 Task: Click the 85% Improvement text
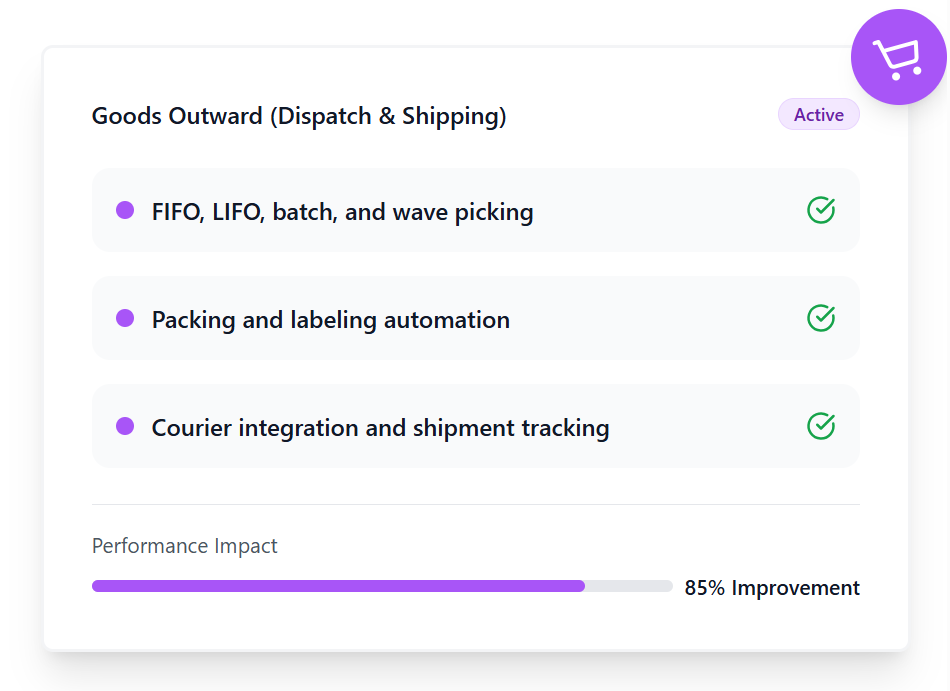tap(772, 588)
